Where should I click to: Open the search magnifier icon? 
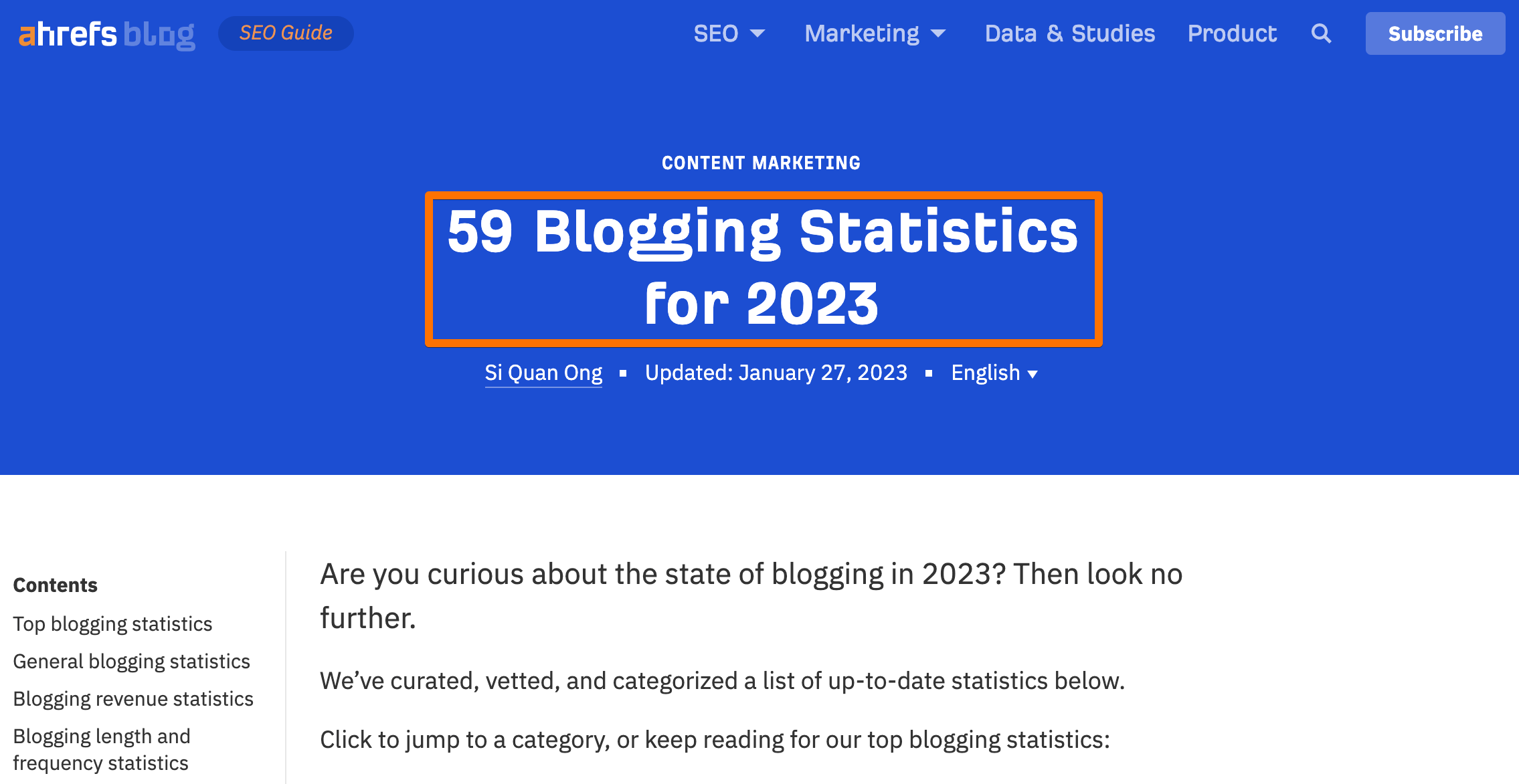[1320, 33]
